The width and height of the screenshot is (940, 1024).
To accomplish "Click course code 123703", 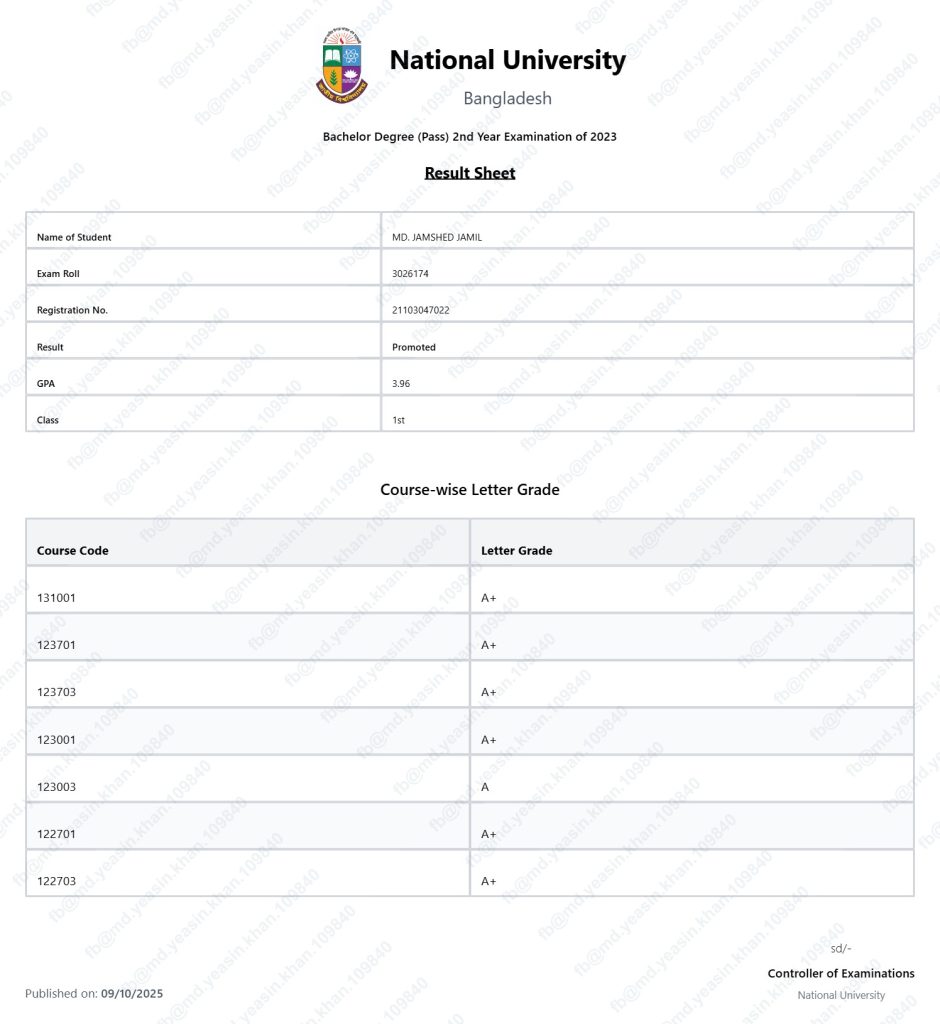I will (x=56, y=692).
